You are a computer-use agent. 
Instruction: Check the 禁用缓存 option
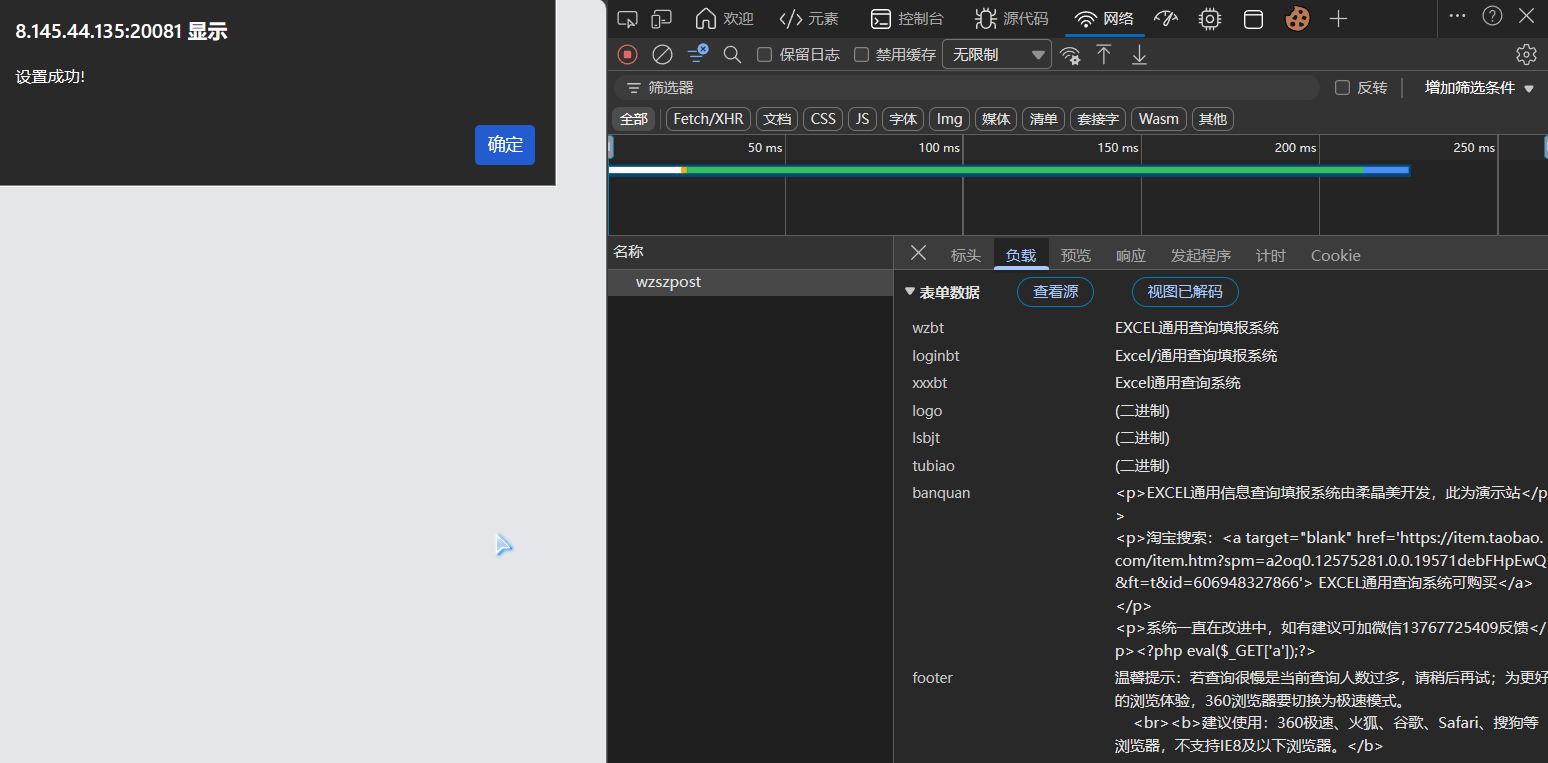(861, 55)
